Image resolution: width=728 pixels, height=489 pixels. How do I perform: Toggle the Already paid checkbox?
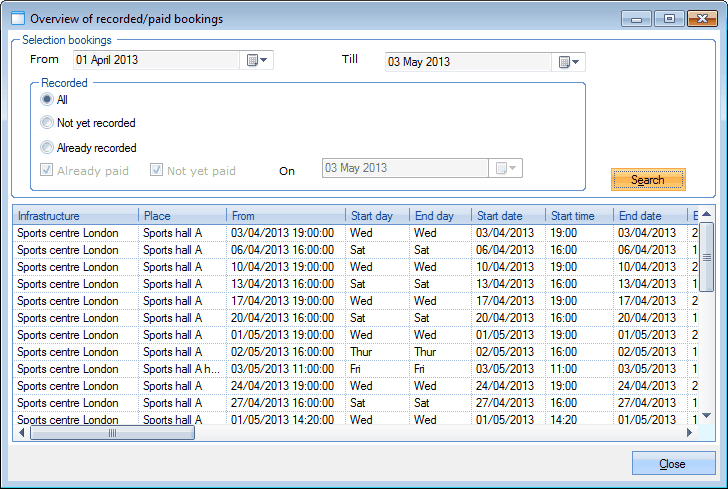tap(47, 170)
